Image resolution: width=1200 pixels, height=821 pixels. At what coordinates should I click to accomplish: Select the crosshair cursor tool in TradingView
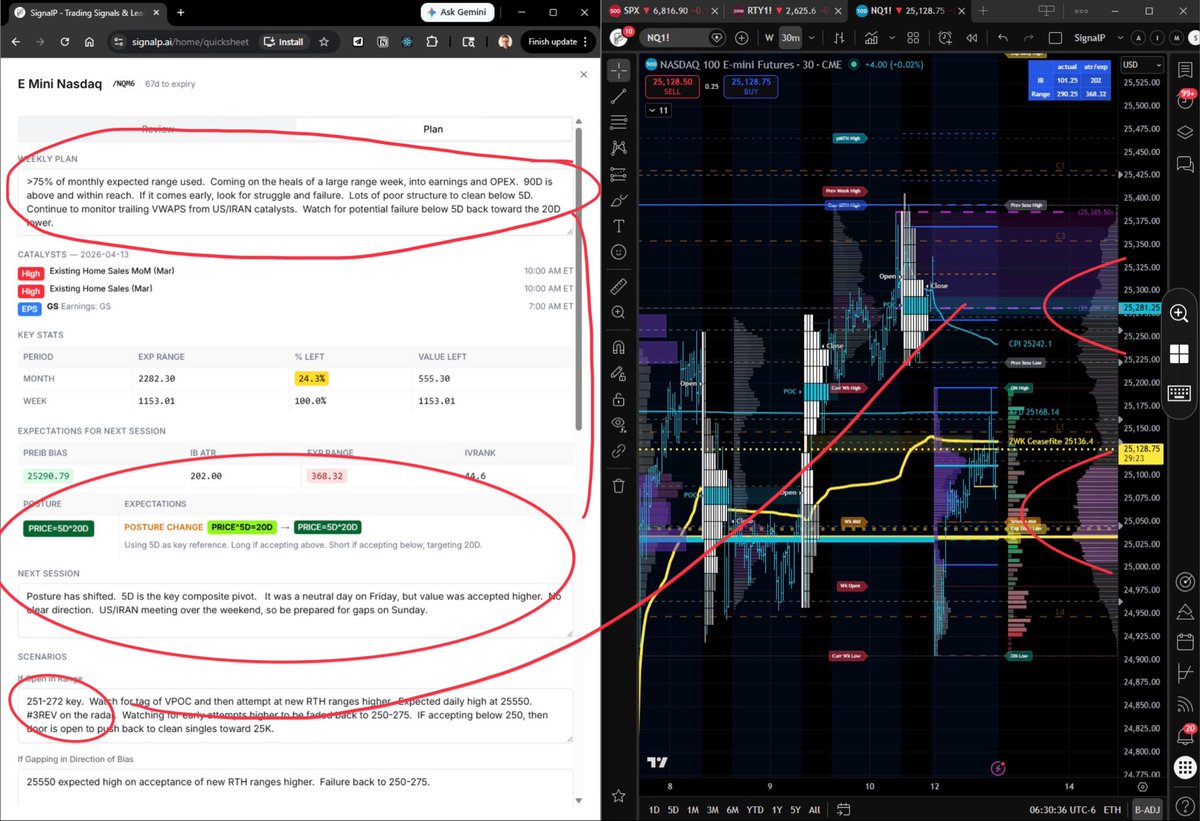point(619,71)
